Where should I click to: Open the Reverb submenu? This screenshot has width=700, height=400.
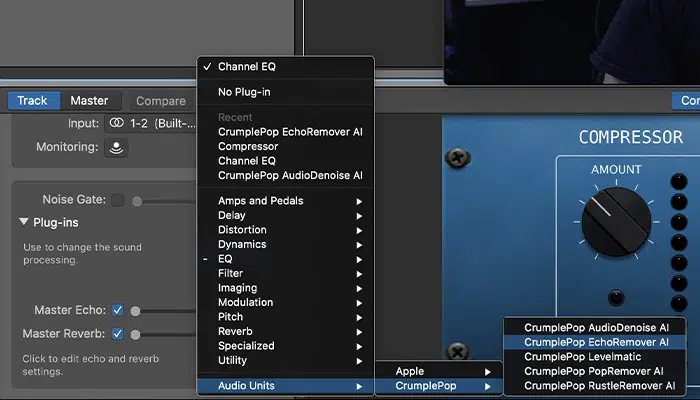click(285, 332)
